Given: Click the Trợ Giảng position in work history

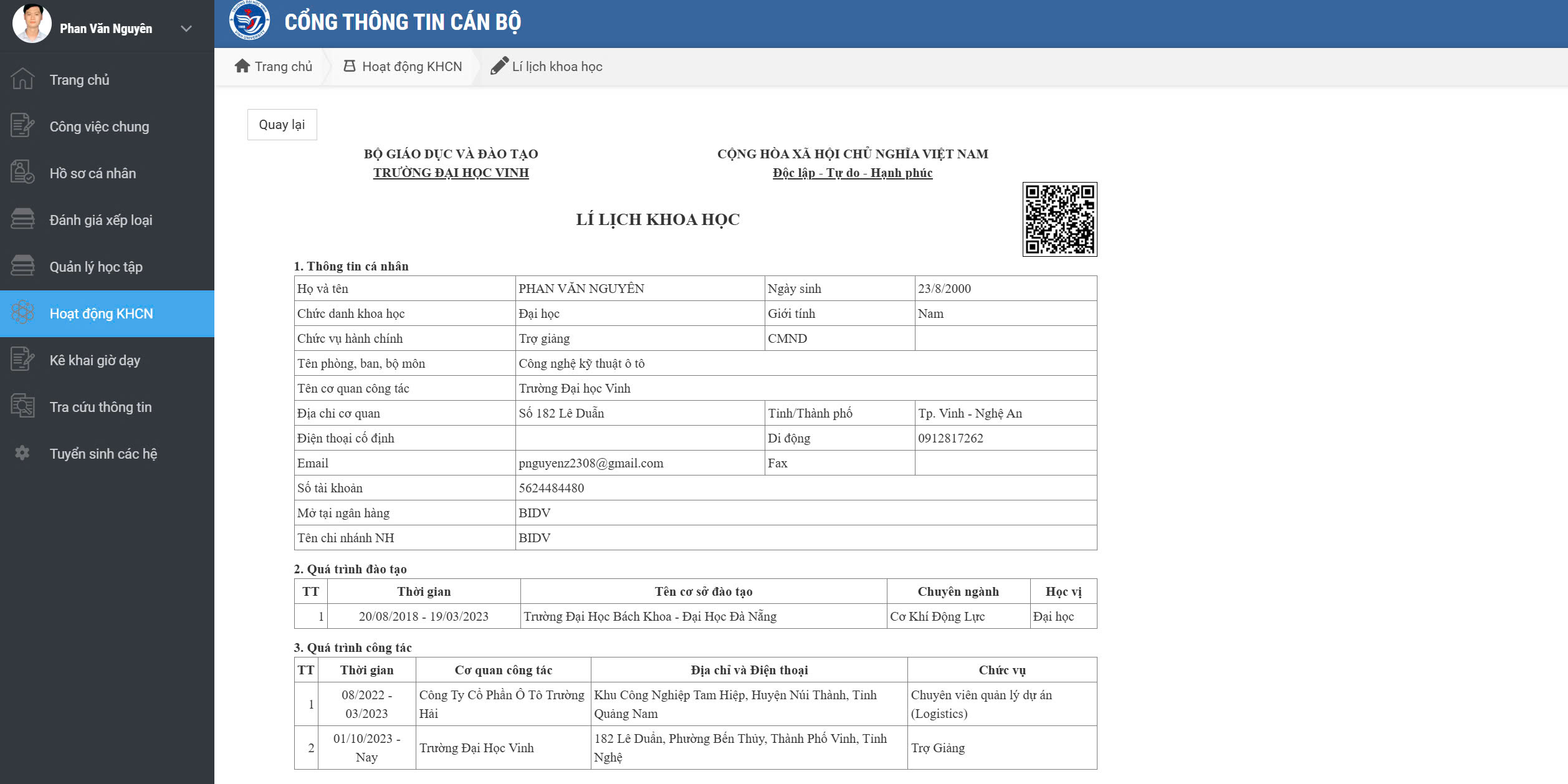Looking at the screenshot, I should [1002, 748].
